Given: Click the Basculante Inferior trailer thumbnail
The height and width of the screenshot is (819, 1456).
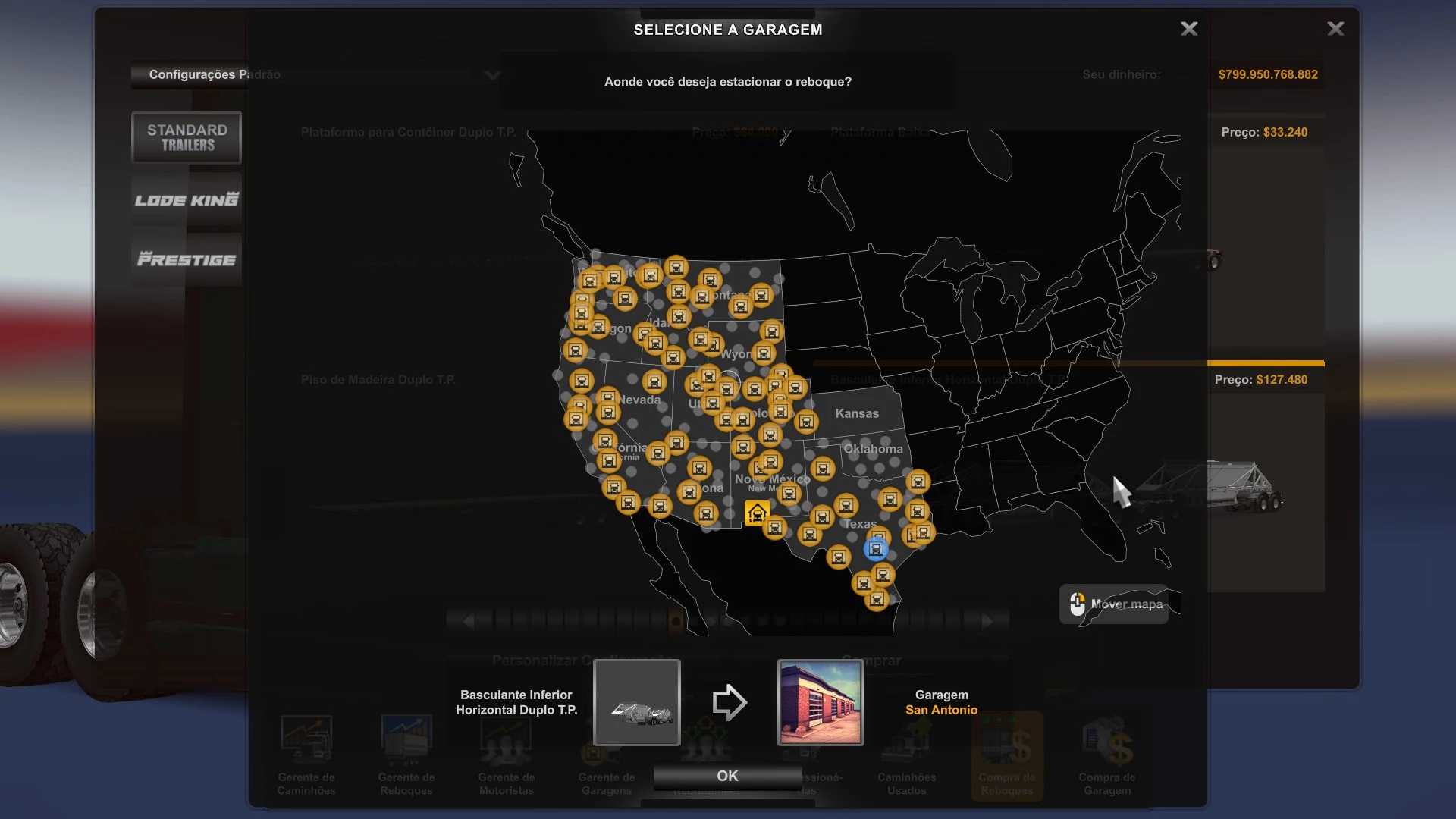Looking at the screenshot, I should pos(637,702).
